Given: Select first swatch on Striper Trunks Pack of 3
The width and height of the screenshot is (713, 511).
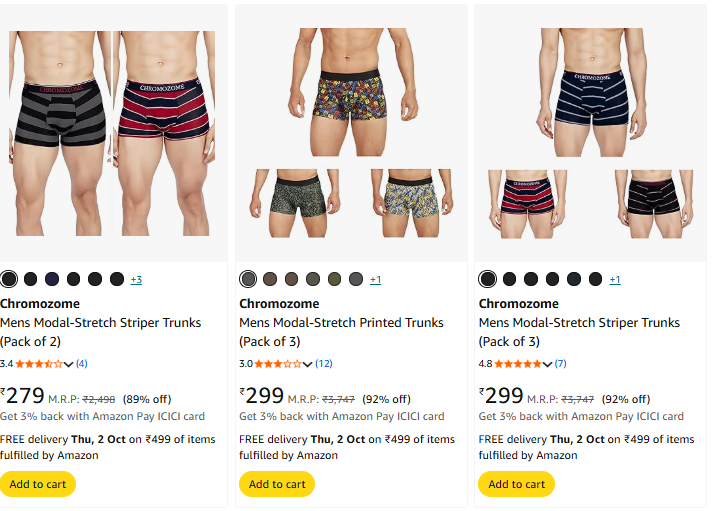Looking at the screenshot, I should tap(488, 279).
